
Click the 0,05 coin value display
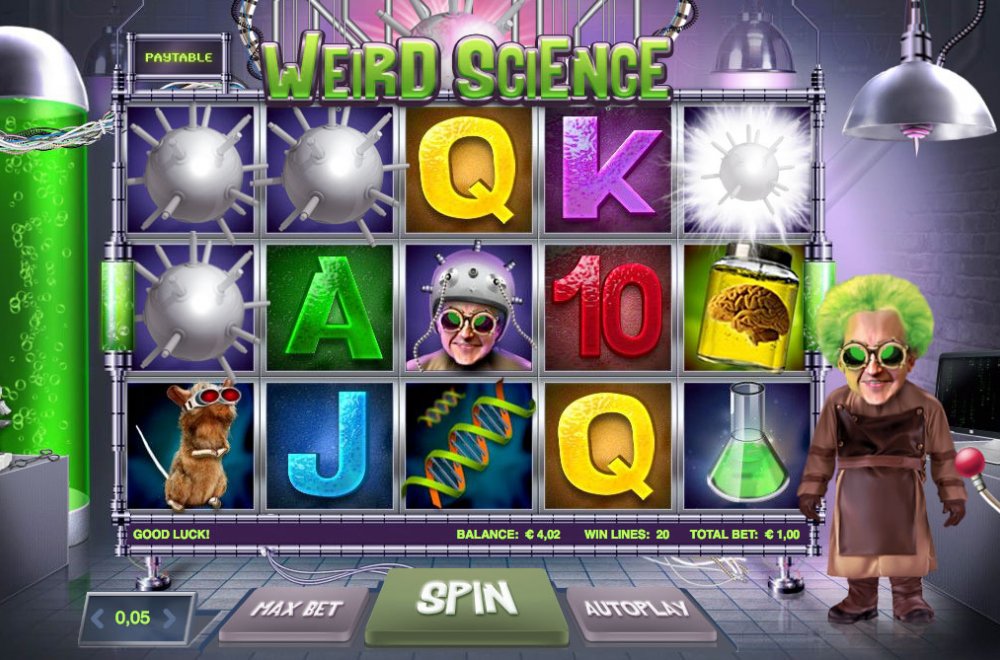tap(133, 617)
